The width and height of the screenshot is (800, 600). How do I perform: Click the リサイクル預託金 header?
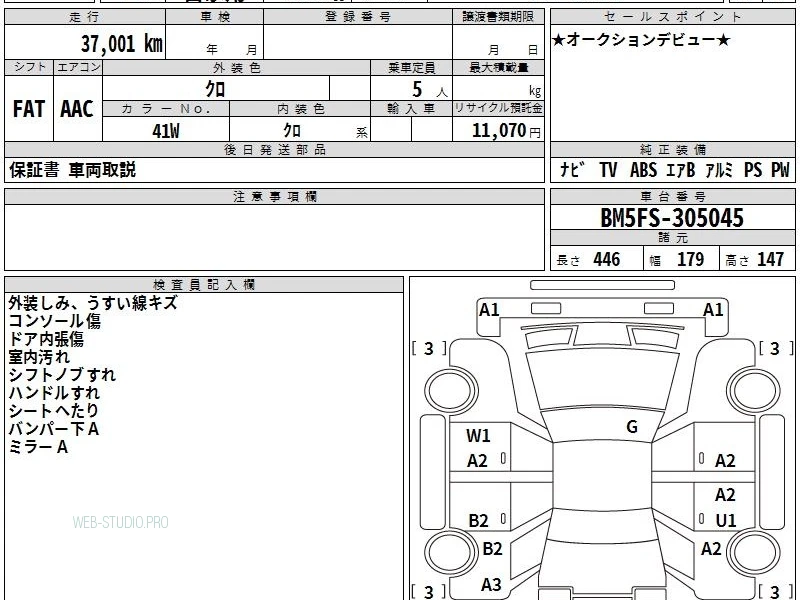pos(498,108)
